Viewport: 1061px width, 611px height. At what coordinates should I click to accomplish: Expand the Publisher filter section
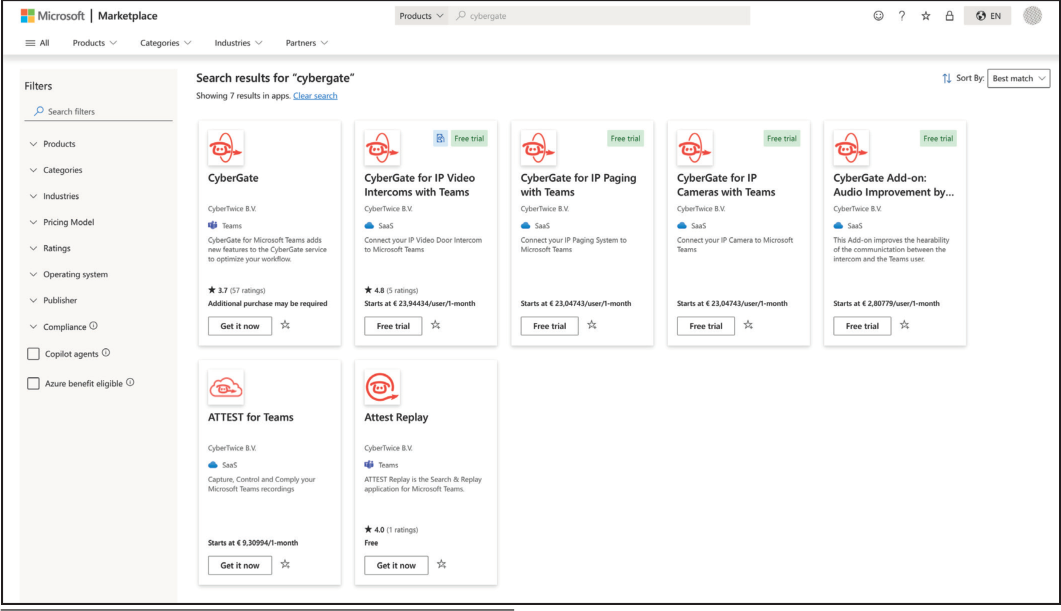(60, 300)
